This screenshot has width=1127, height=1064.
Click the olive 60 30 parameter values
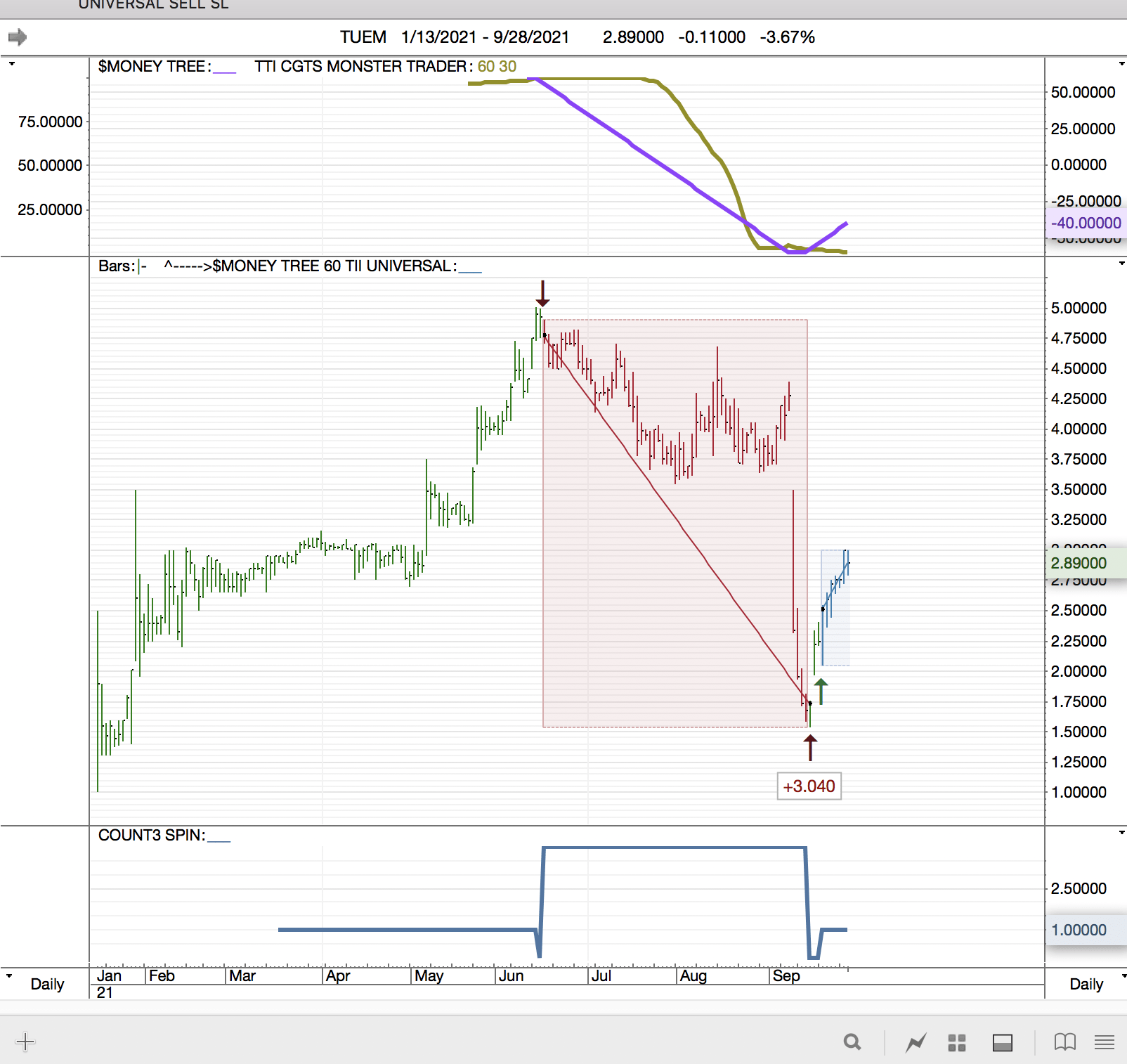(497, 66)
